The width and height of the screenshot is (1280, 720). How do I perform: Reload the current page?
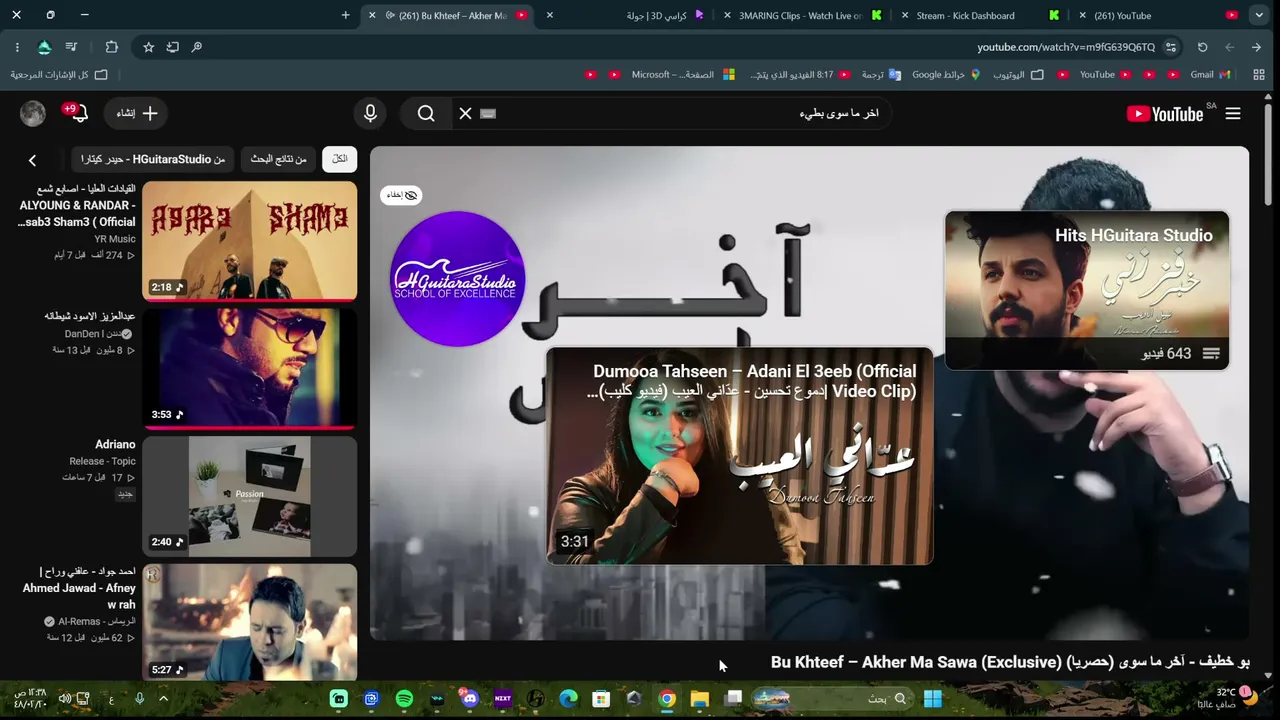click(x=1203, y=47)
